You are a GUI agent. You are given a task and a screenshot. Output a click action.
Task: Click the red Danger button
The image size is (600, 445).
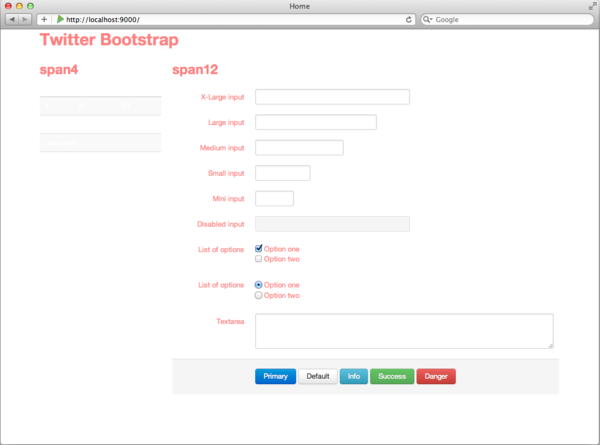click(436, 376)
